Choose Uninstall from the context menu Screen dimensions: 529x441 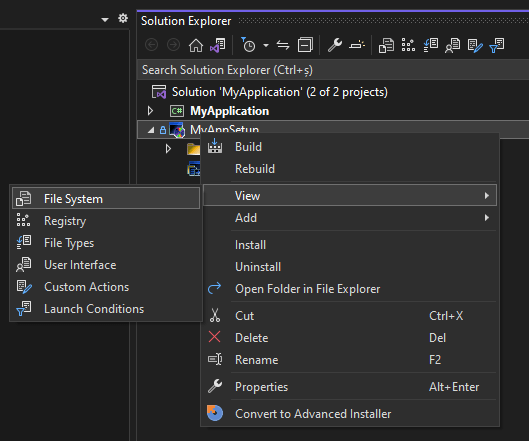[350, 267]
